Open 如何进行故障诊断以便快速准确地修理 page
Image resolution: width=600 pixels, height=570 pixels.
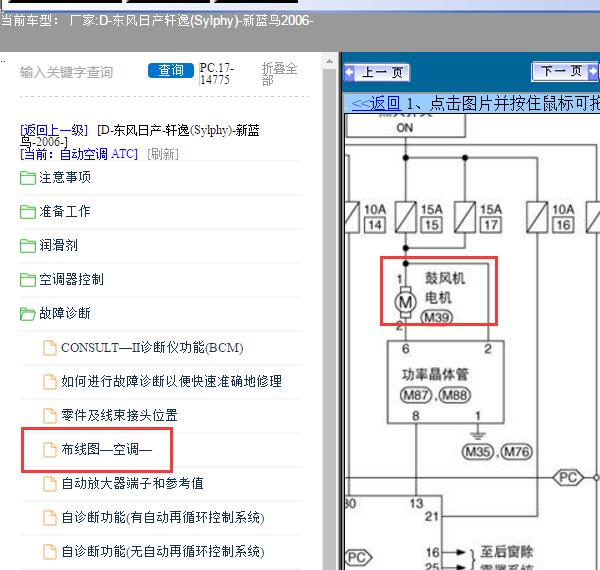coord(171,381)
